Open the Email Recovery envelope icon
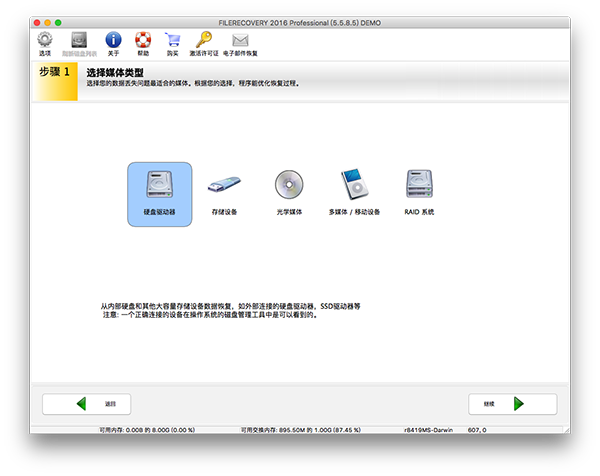The width and height of the screenshot is (600, 476). [240, 44]
